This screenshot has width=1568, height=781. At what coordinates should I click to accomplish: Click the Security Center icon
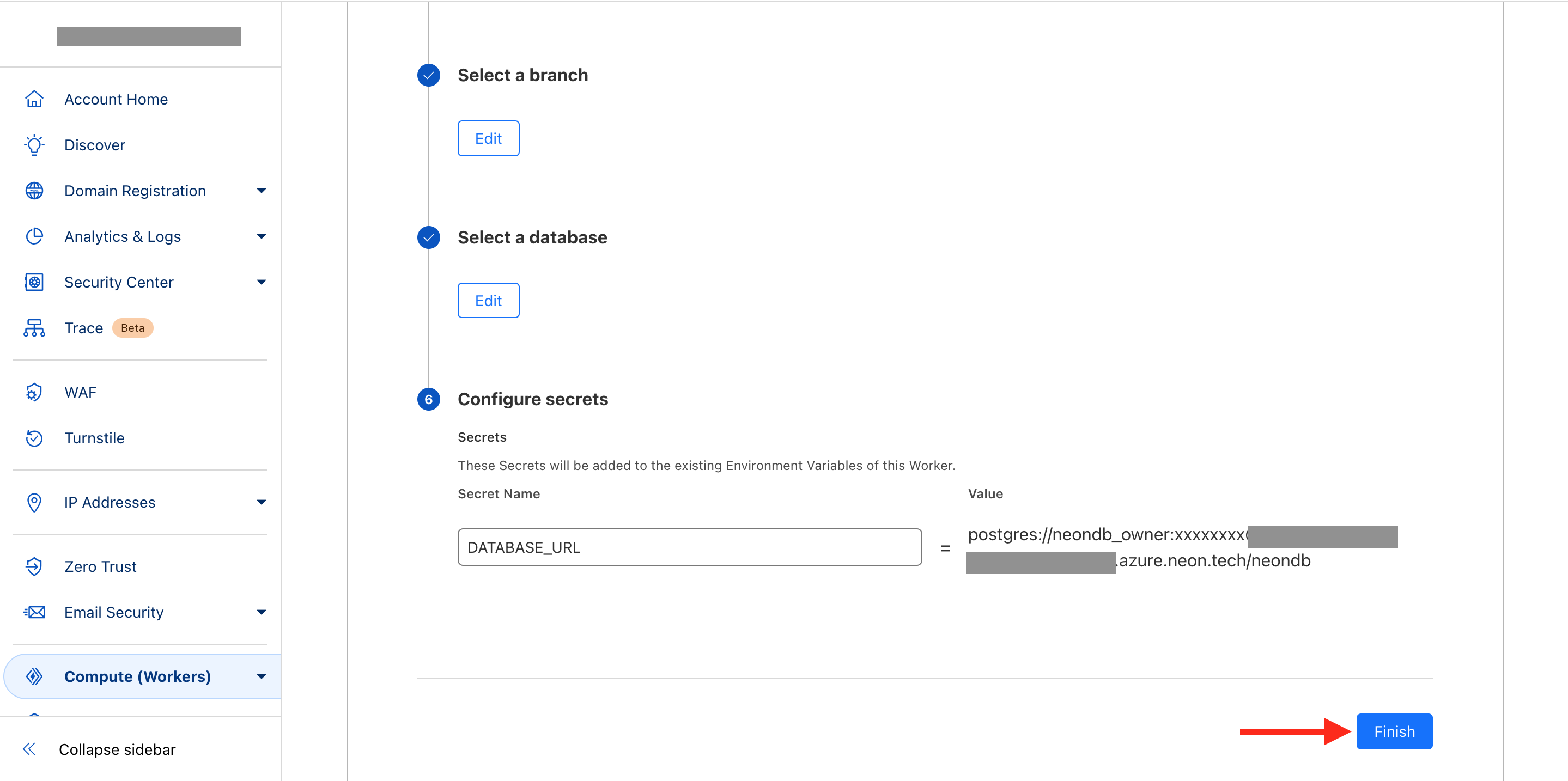click(34, 282)
